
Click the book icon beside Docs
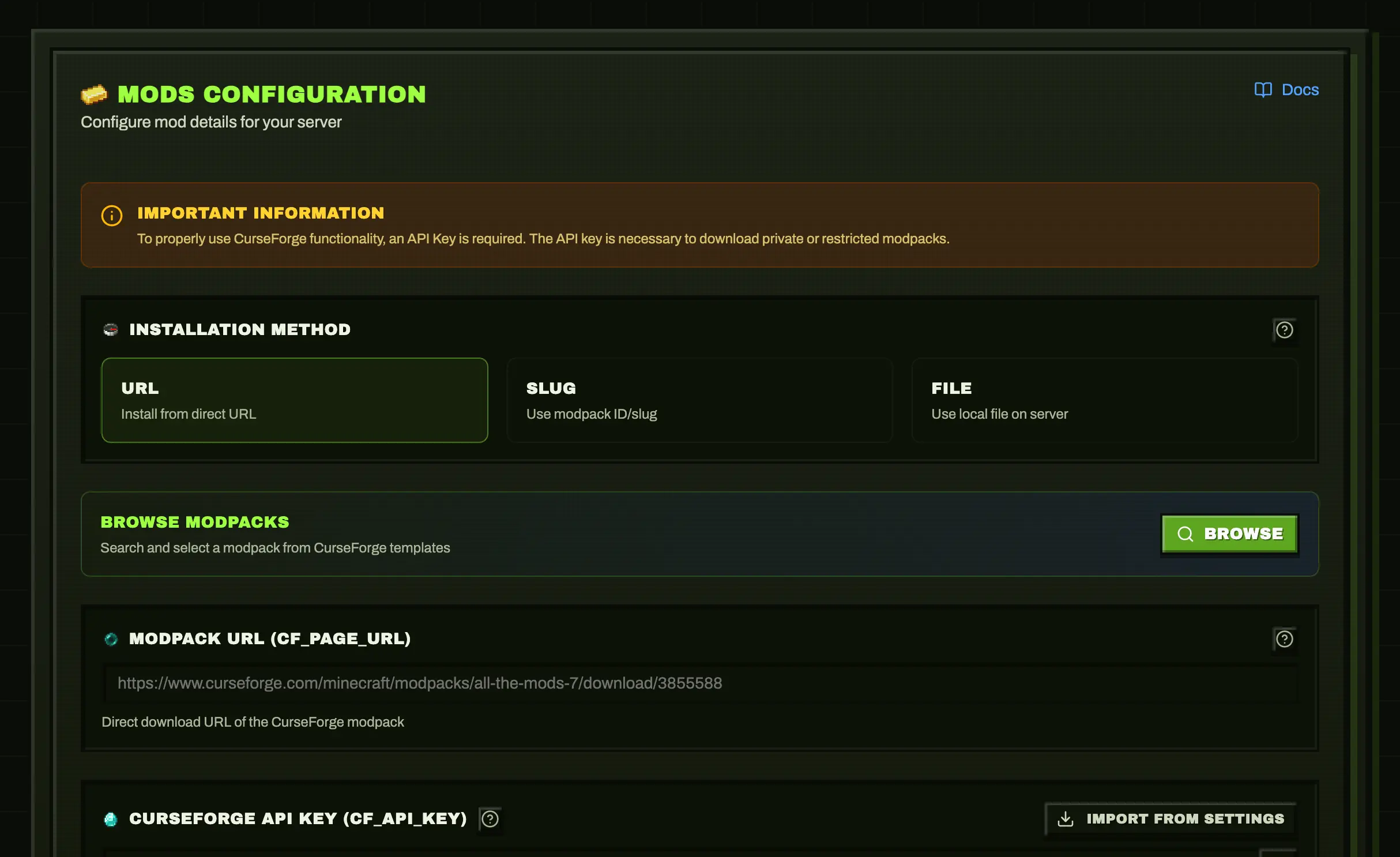coord(1263,90)
